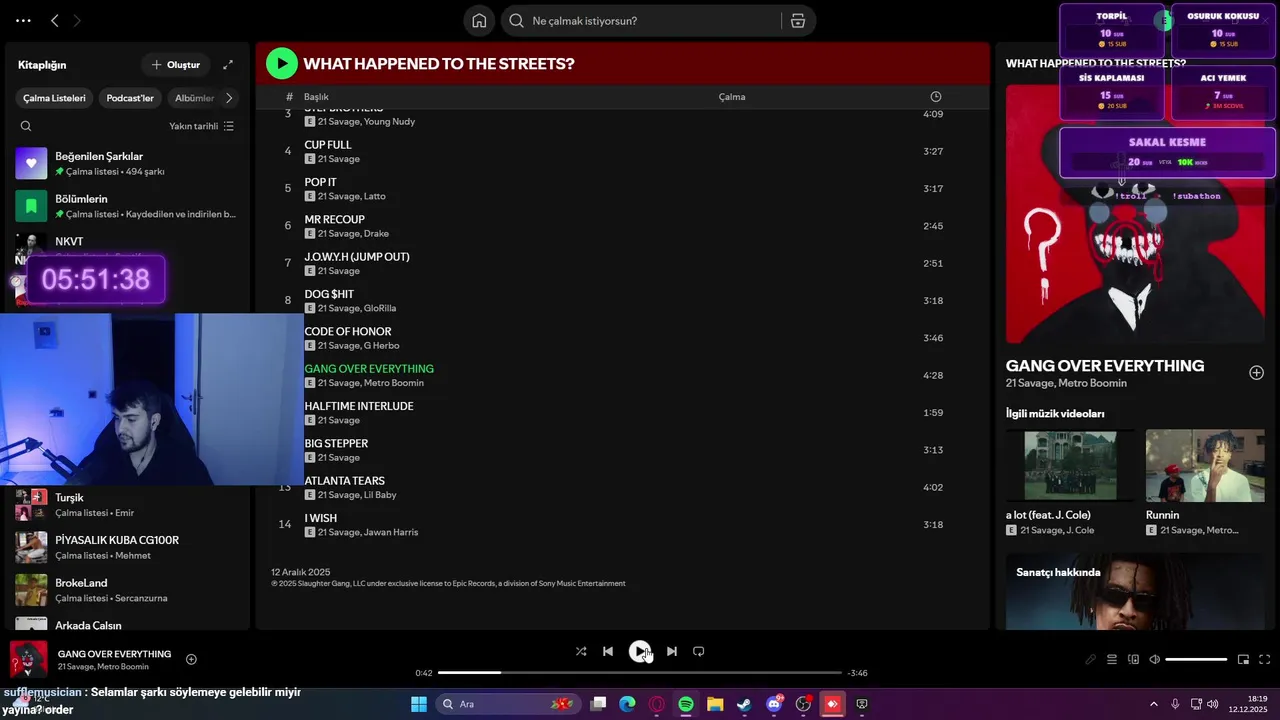This screenshot has height=720, width=1280.
Task: Open BrokeLand playlist
Action: point(127,590)
